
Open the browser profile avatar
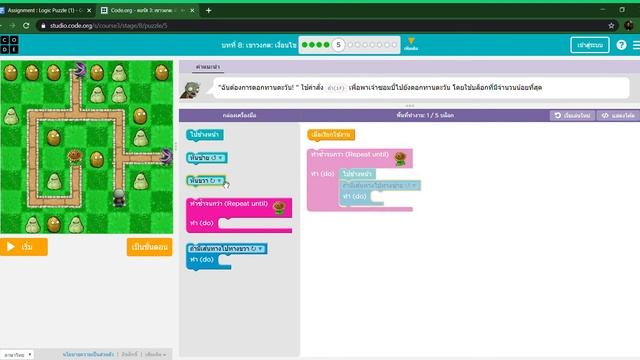(x=629, y=25)
